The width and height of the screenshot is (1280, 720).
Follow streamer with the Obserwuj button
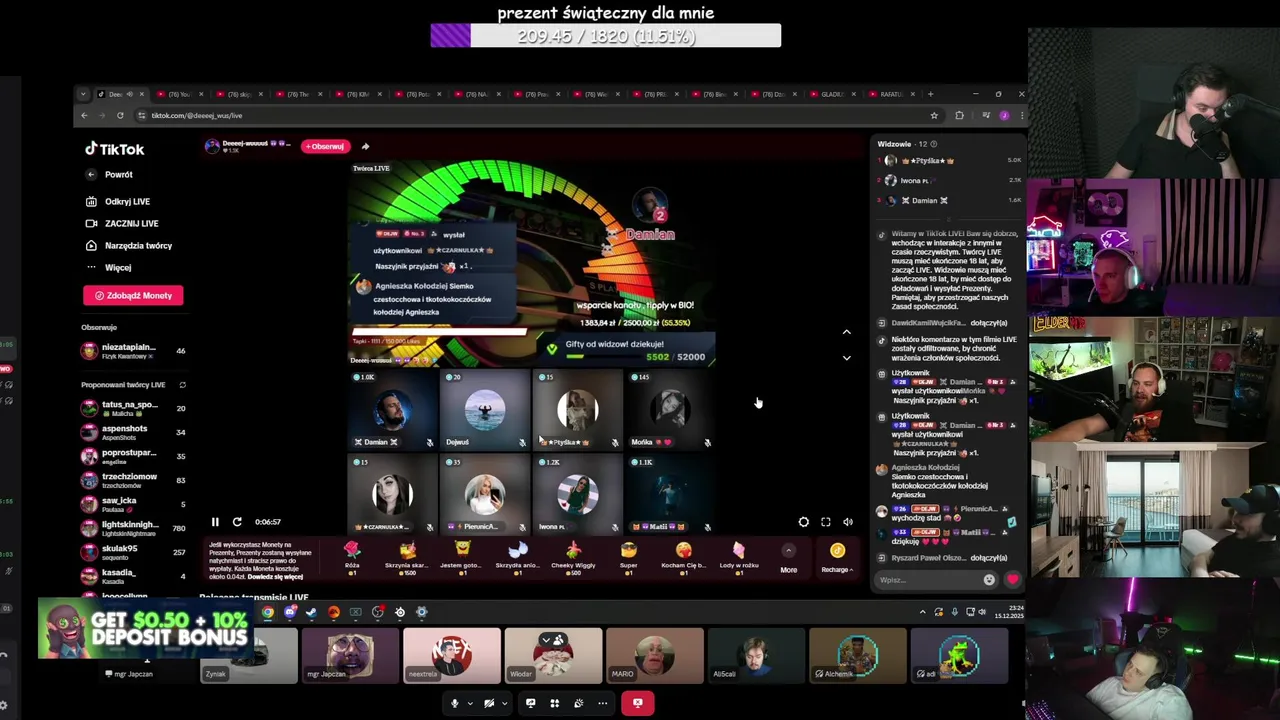[x=326, y=146]
